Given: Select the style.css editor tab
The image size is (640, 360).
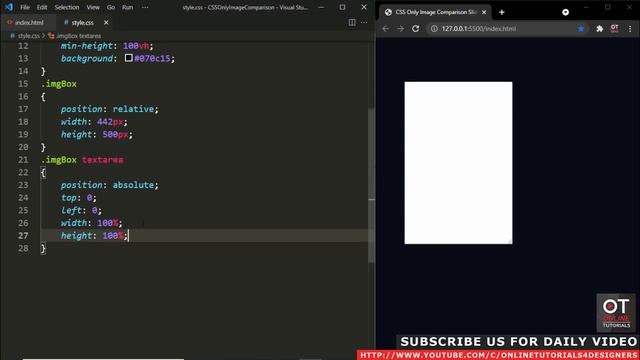Looking at the screenshot, I should [82, 23].
